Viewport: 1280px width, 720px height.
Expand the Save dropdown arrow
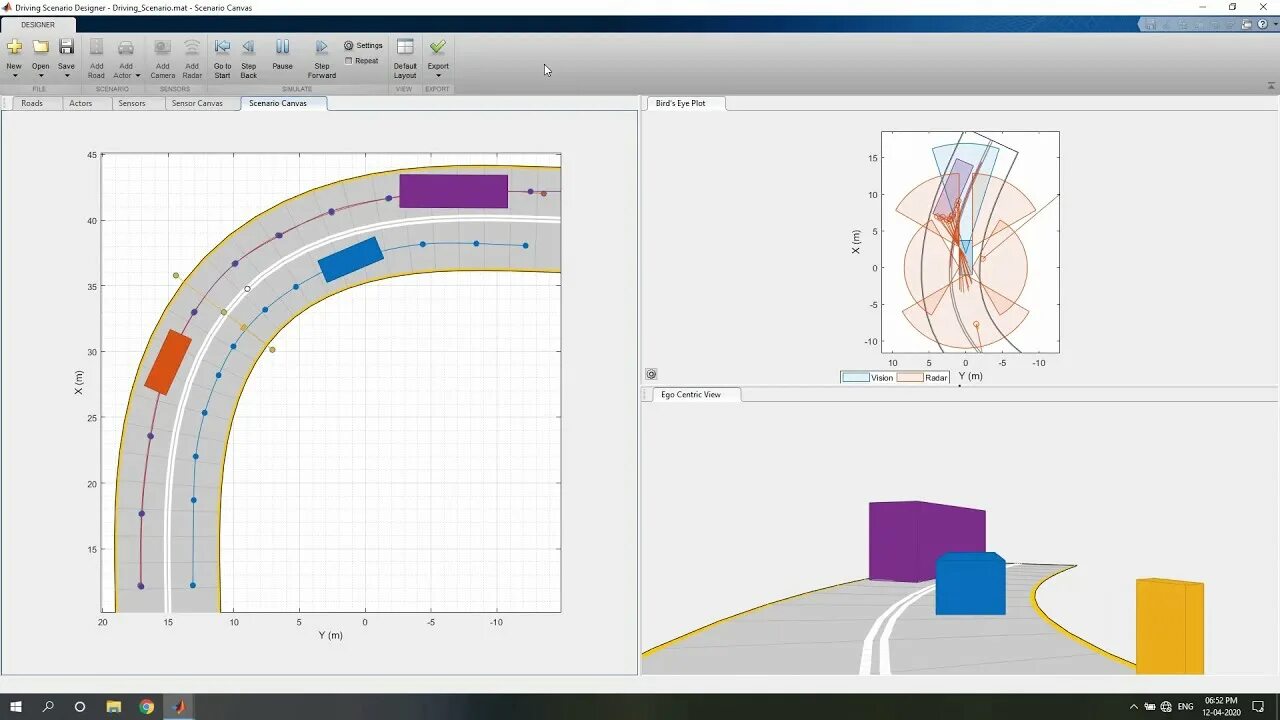[x=66, y=76]
